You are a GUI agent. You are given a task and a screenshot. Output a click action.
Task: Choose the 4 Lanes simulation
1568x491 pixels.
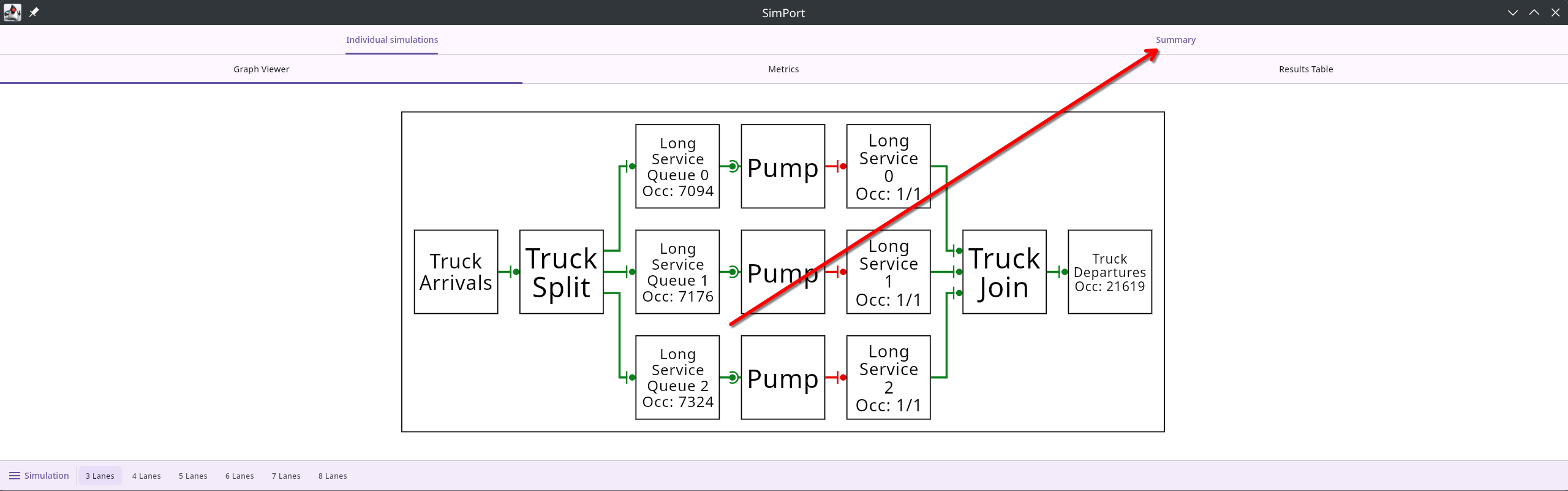[x=146, y=476]
